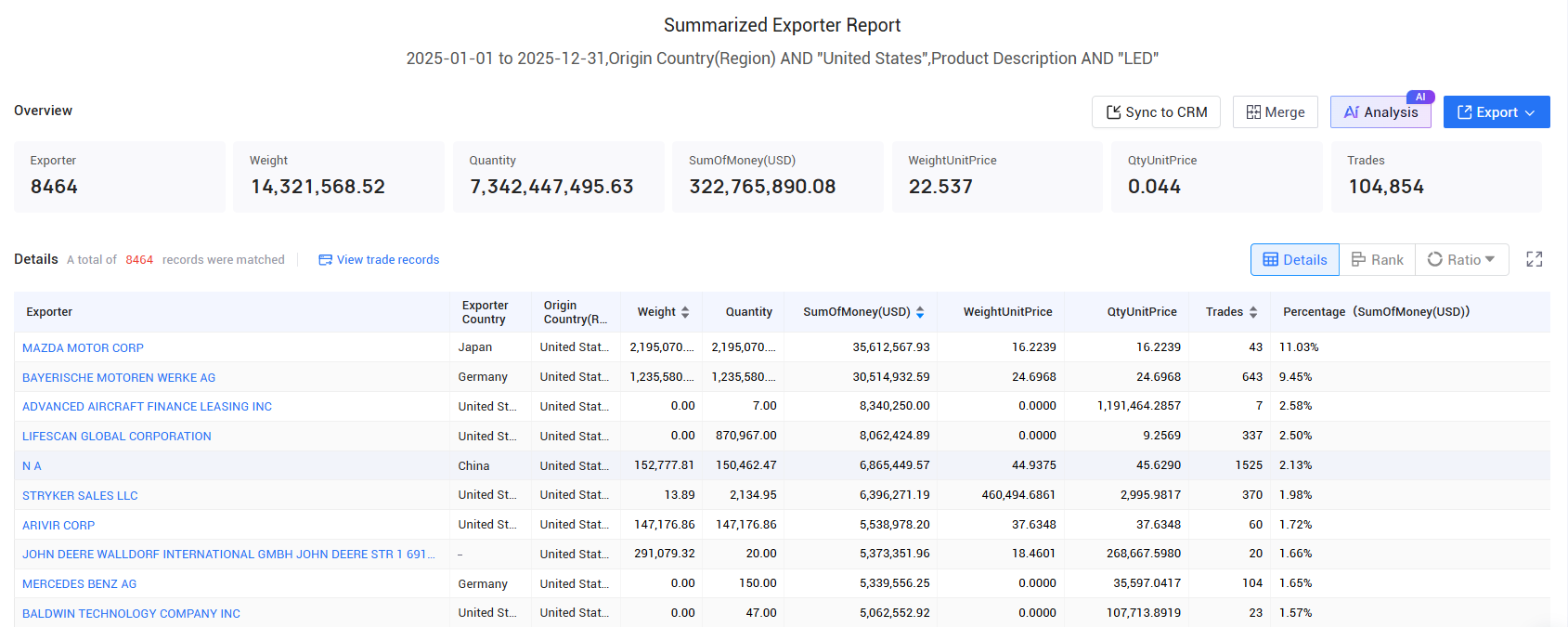Open the Export dropdown menu

pos(1497,112)
